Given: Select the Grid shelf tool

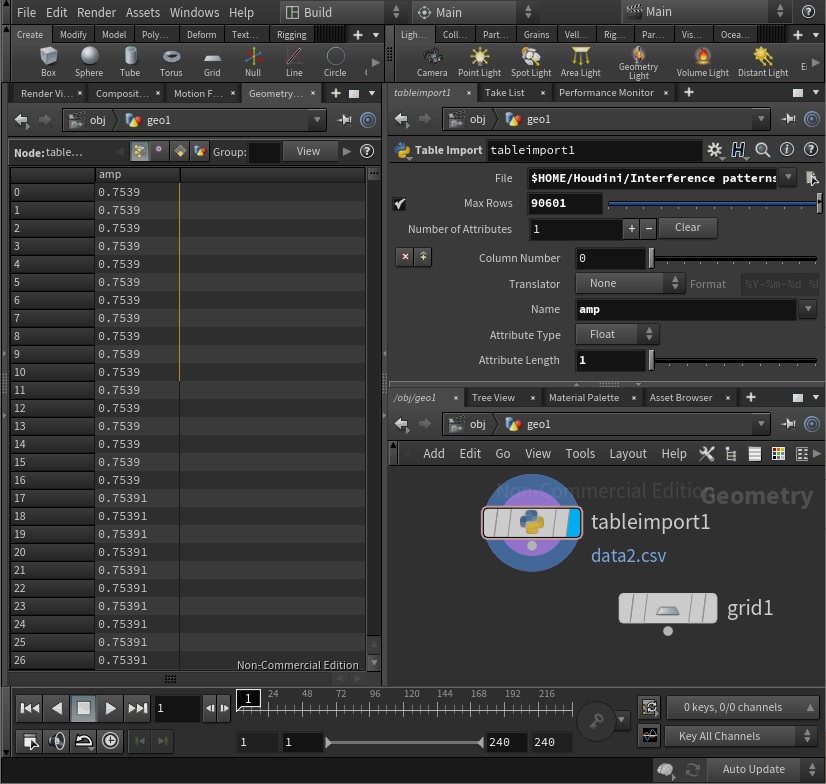Looking at the screenshot, I should 212,62.
